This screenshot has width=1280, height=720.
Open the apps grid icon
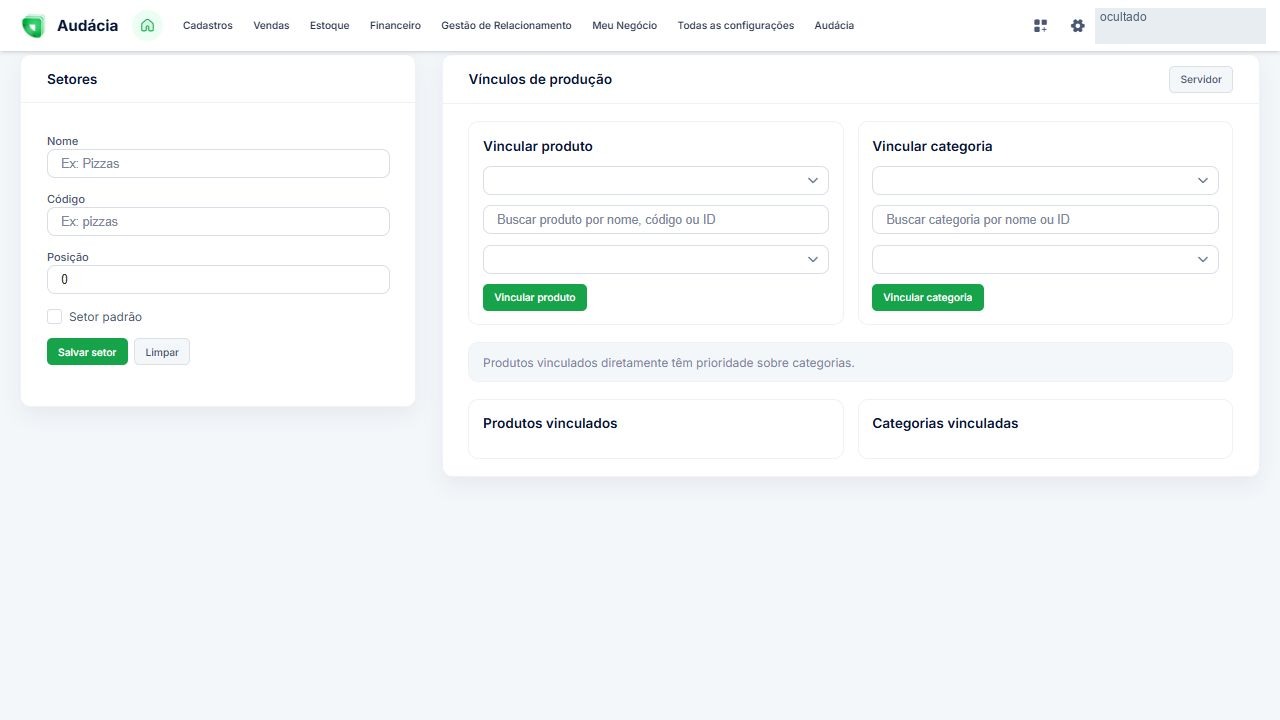coord(1040,26)
